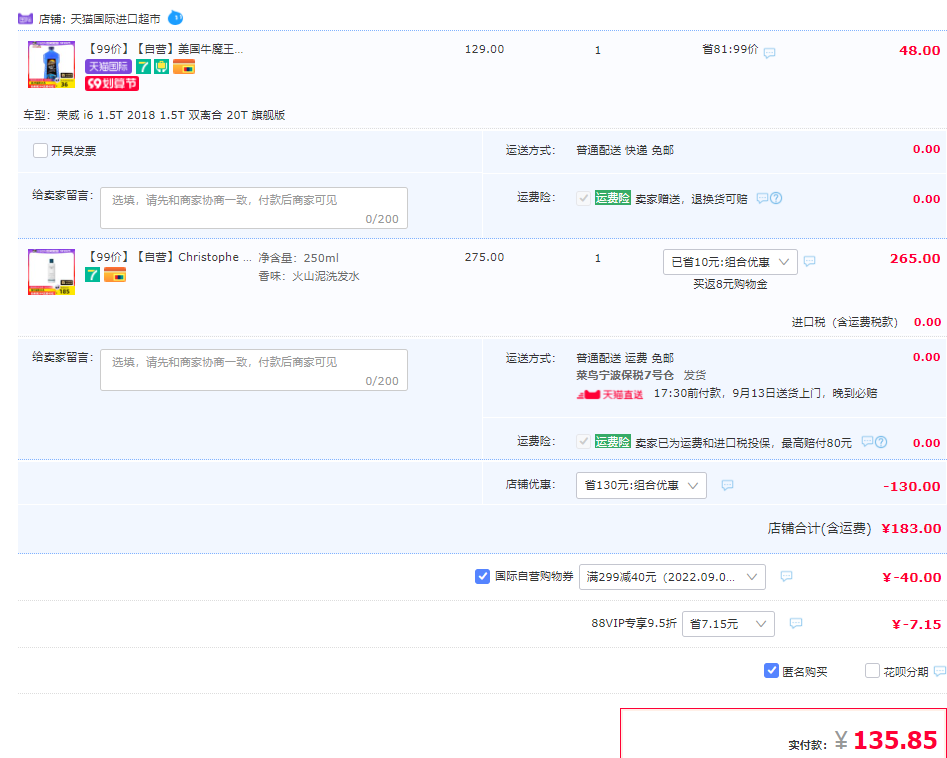Click the 265.00 item subtotal
Screen dimensions: 947x758
tap(914, 259)
